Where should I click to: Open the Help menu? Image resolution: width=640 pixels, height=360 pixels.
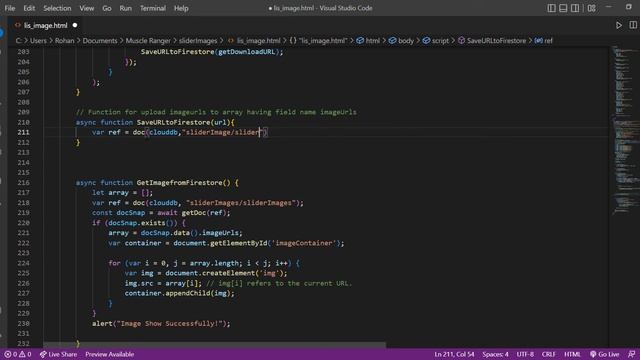[x=181, y=8]
